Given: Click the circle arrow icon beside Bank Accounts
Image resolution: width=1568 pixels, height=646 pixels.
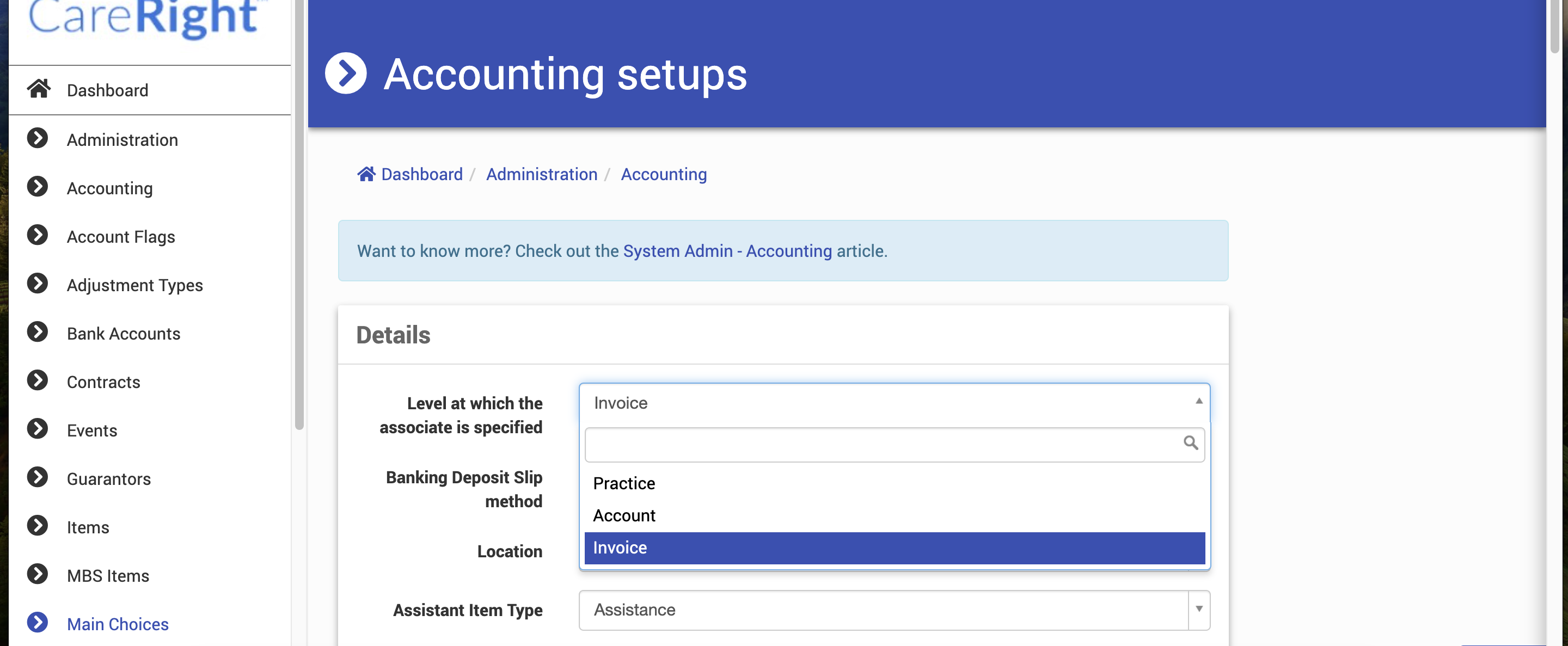Looking at the screenshot, I should 38,331.
